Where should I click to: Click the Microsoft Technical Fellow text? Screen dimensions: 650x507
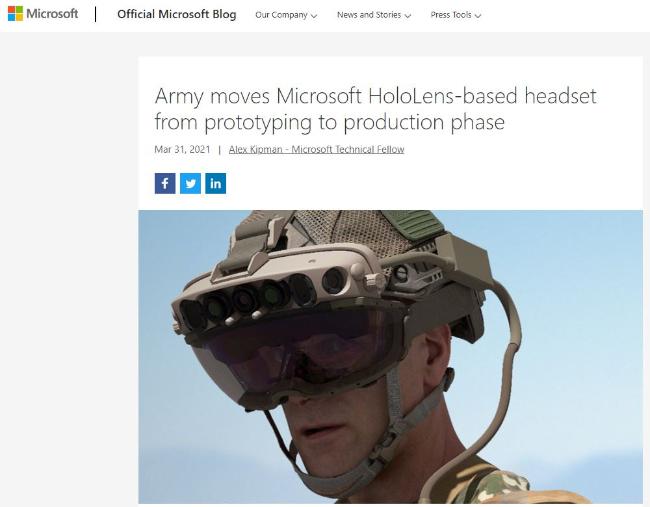(x=347, y=149)
